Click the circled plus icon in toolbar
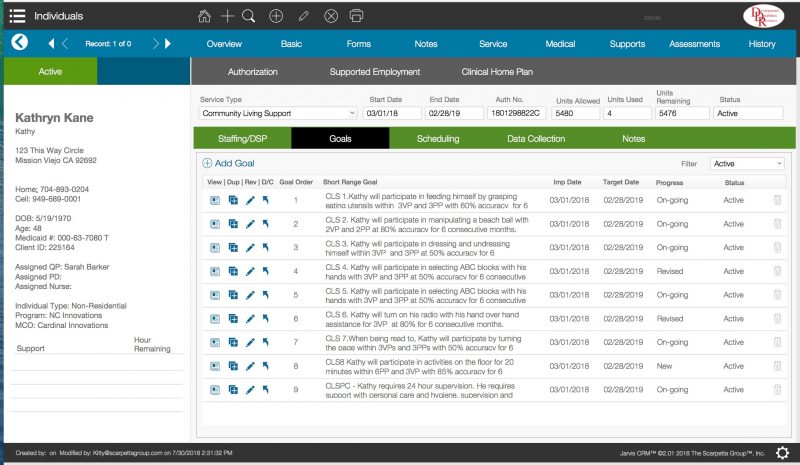Viewport: 800px width, 465px height. coord(276,16)
